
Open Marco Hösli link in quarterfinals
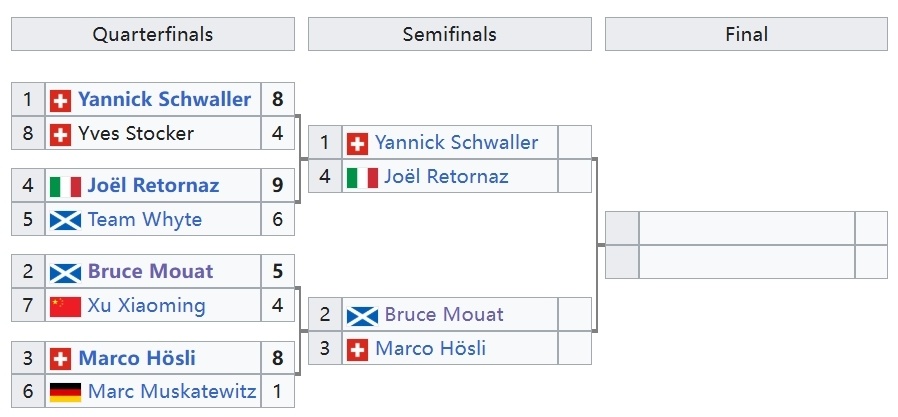click(137, 359)
